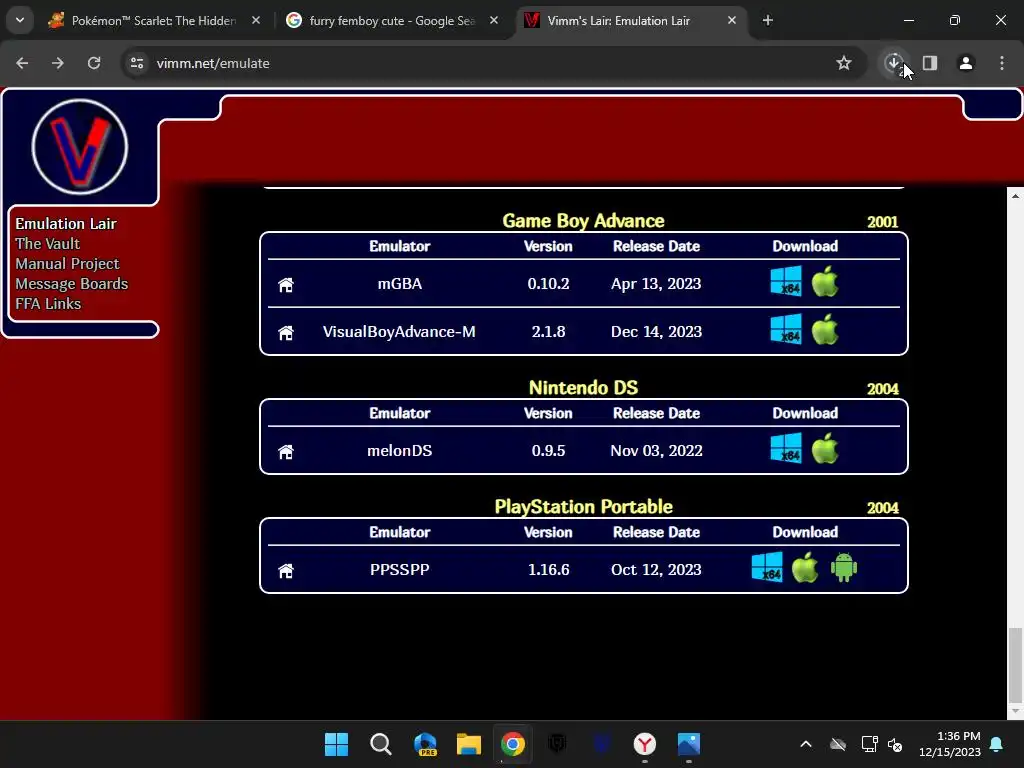Click the page vertical scrollbar thumb
Screen dimensions: 1024x768
point(1015,665)
